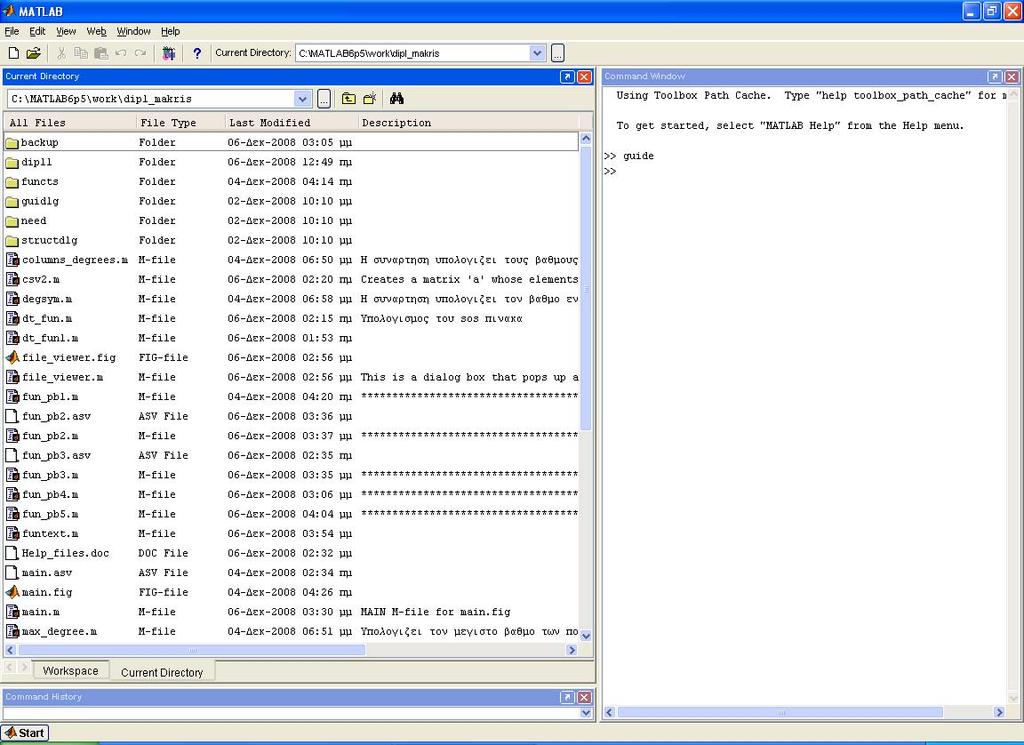This screenshot has width=1024, height=745.
Task: Undock the Current Directory panel
Action: point(567,76)
